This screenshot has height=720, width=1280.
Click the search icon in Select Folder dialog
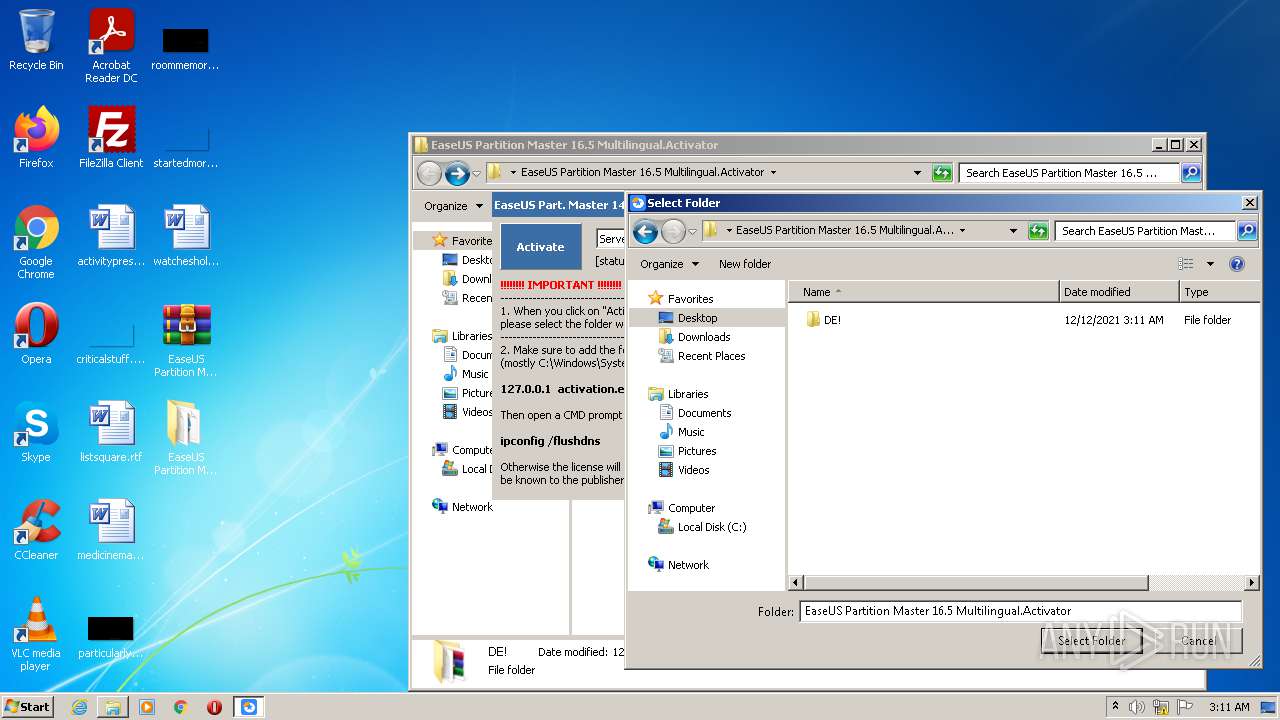click(x=1246, y=231)
